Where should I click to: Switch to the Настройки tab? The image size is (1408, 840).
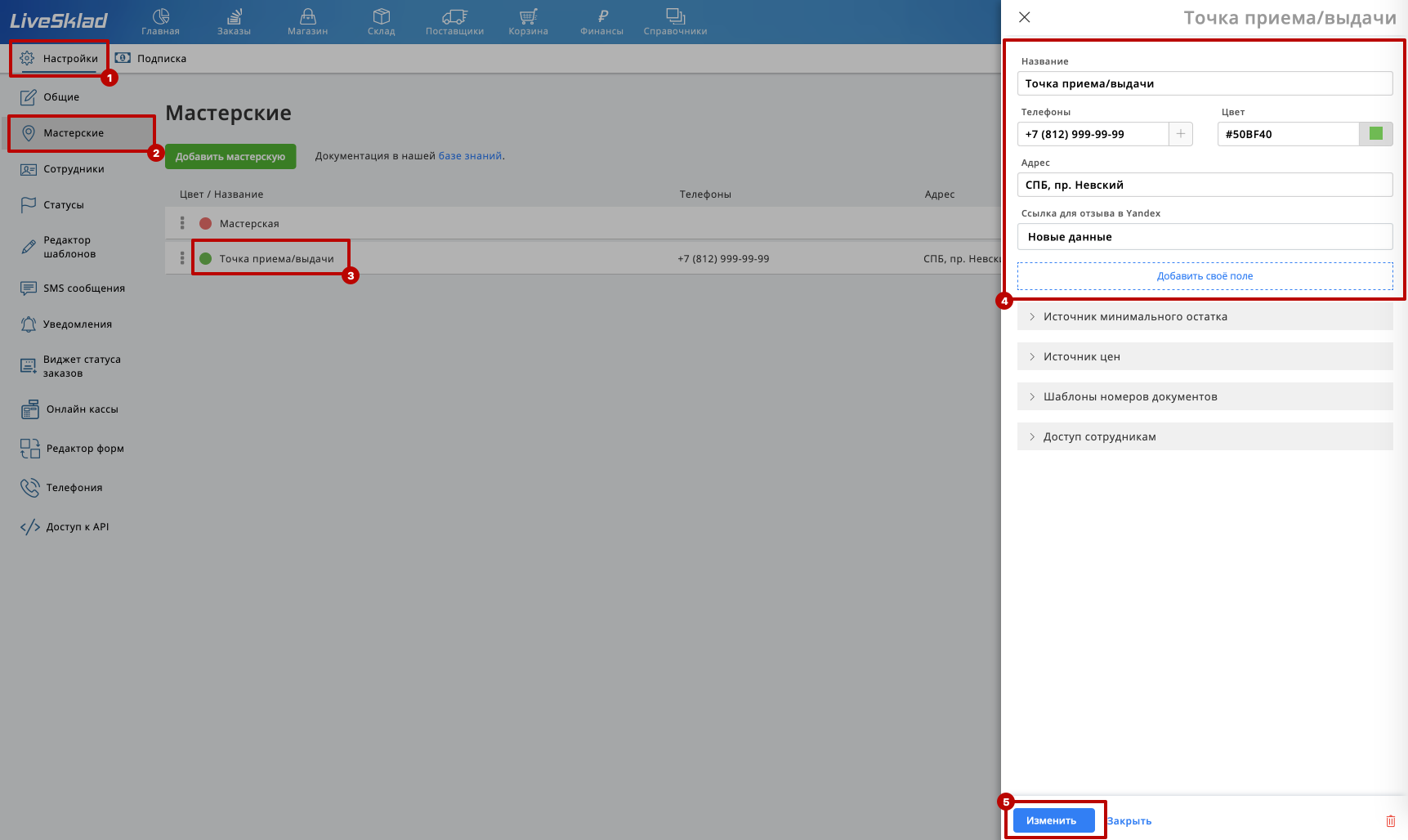click(59, 58)
